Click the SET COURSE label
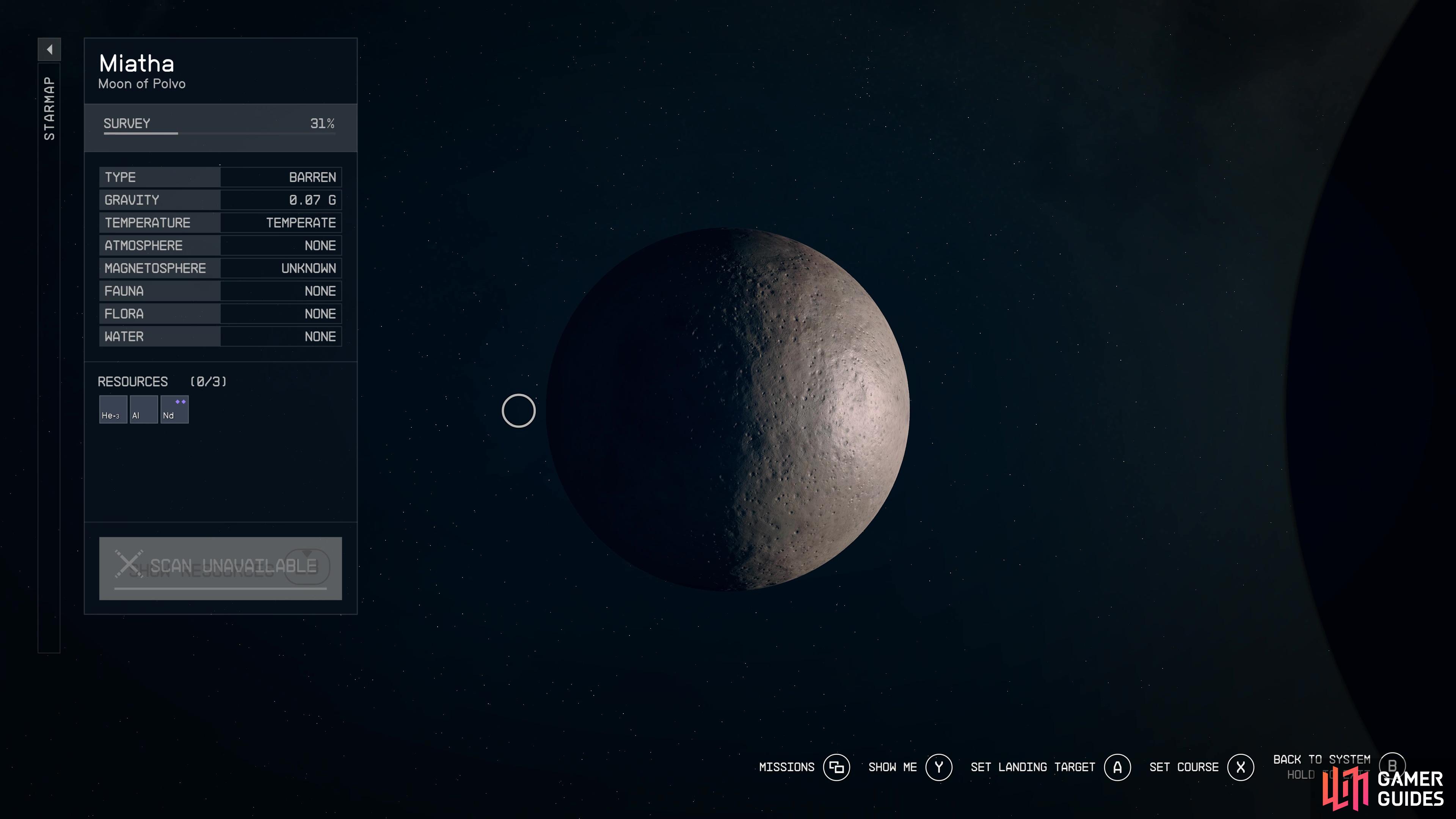 click(x=1184, y=767)
